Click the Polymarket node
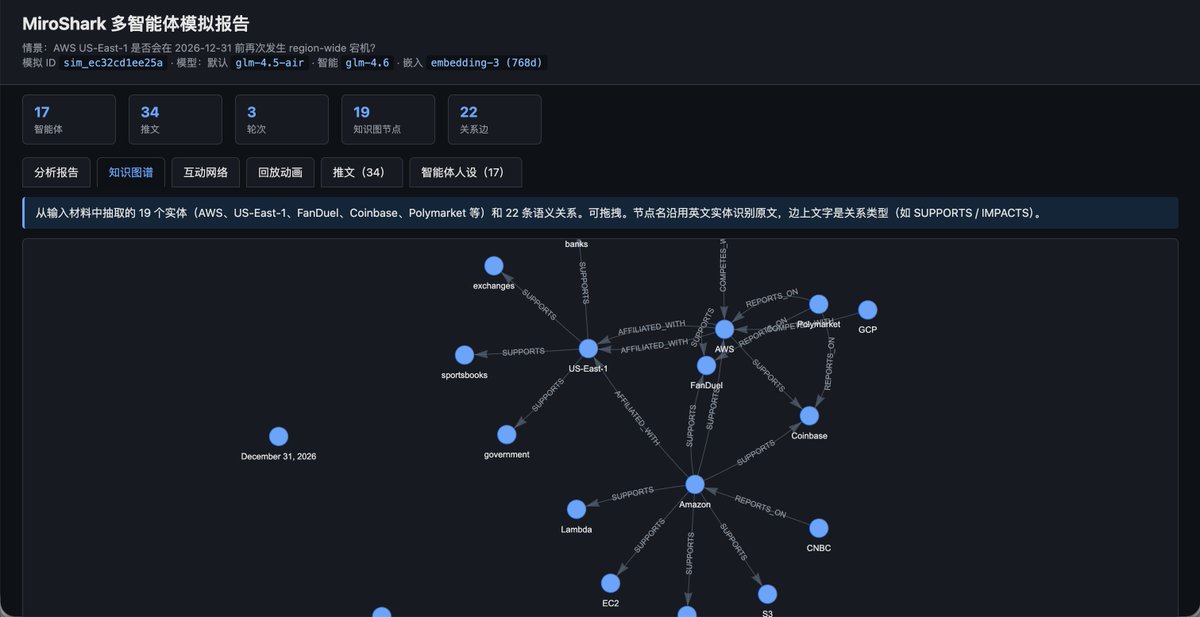This screenshot has width=1200, height=617. [818, 304]
